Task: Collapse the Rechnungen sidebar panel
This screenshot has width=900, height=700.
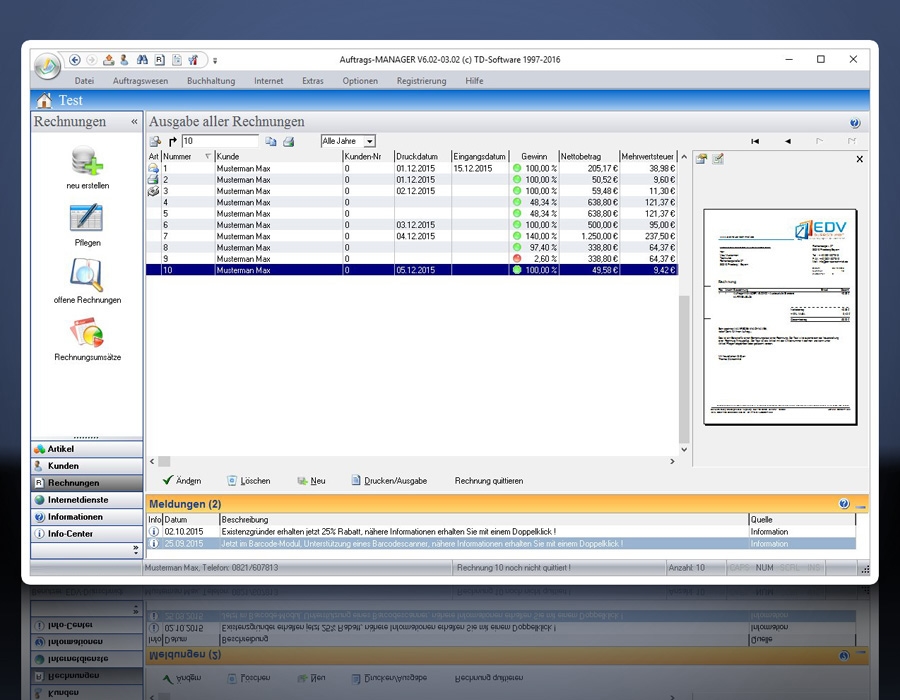Action: coord(135,122)
